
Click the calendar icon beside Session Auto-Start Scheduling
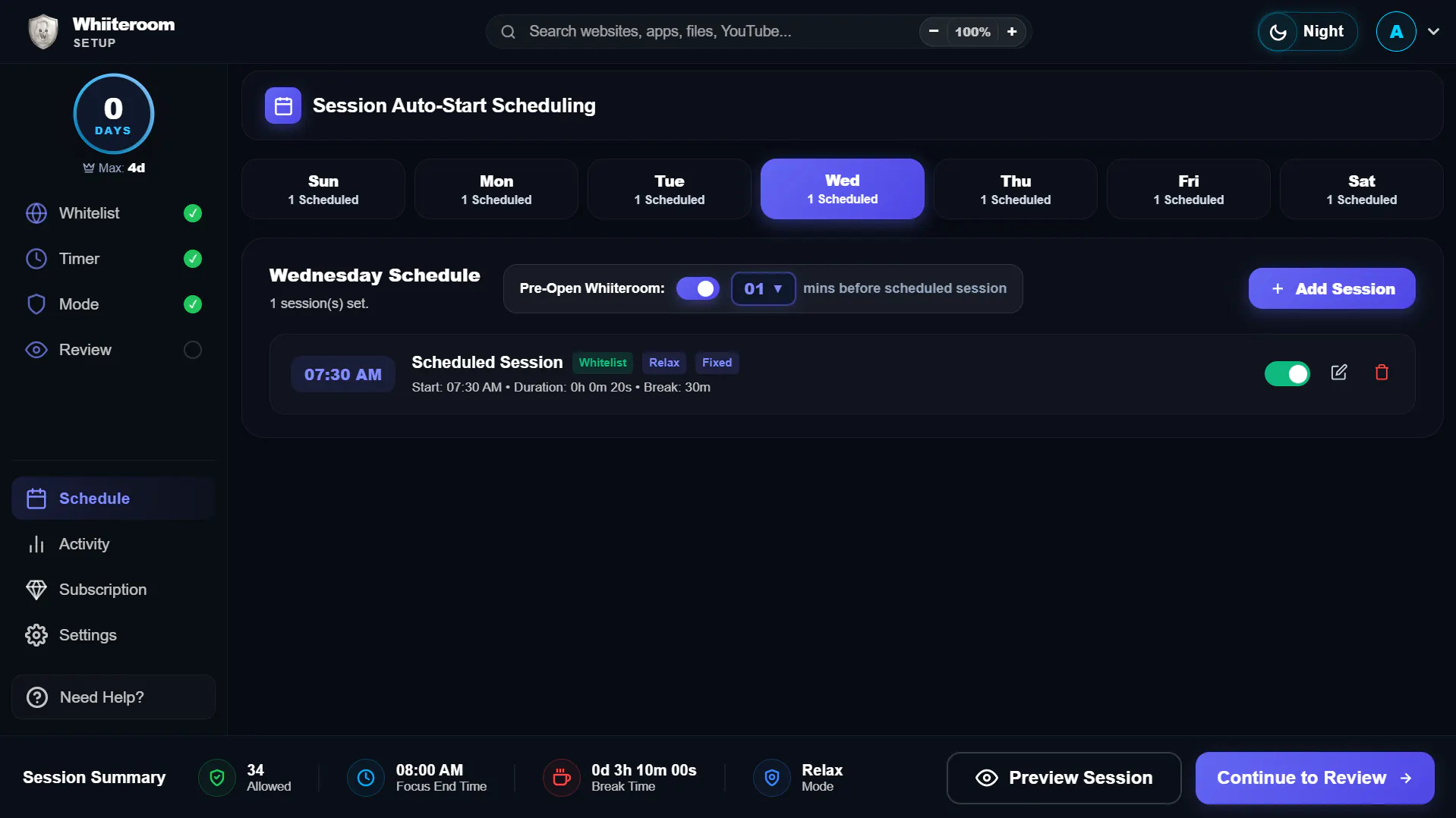point(283,105)
